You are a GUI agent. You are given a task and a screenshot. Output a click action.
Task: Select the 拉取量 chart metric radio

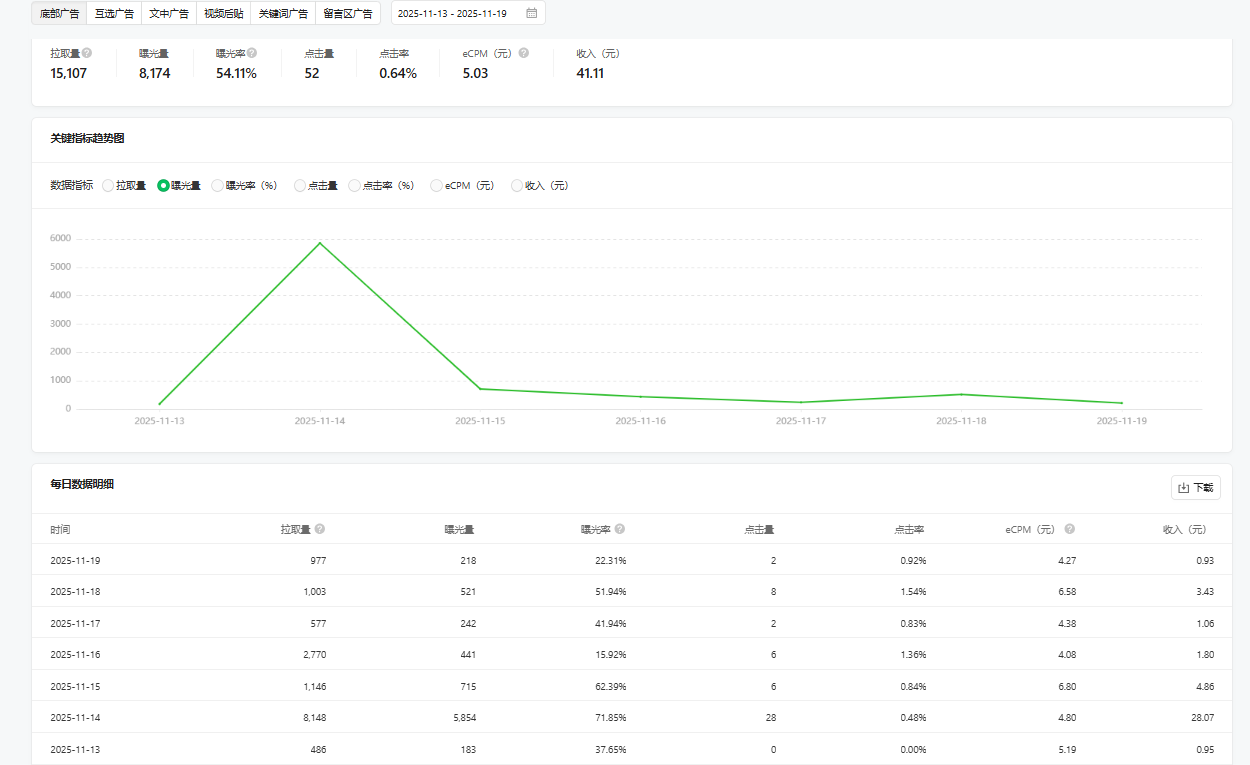108,185
